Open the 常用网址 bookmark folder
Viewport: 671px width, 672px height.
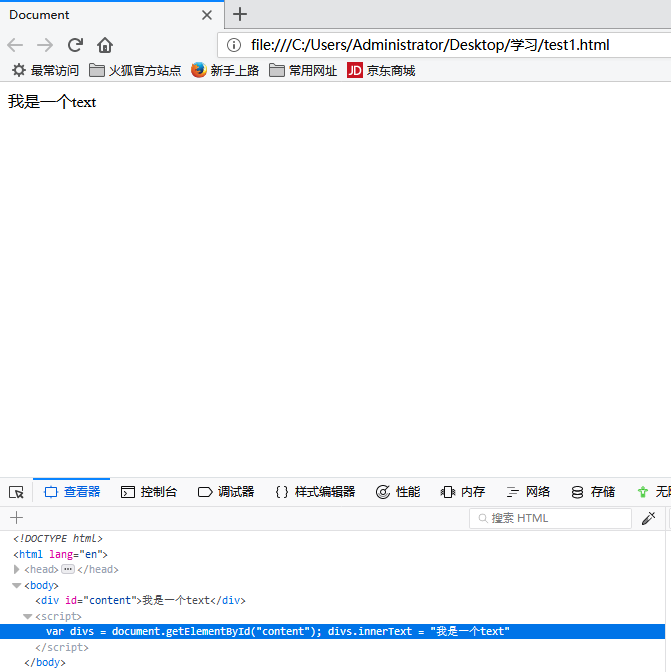(303, 70)
